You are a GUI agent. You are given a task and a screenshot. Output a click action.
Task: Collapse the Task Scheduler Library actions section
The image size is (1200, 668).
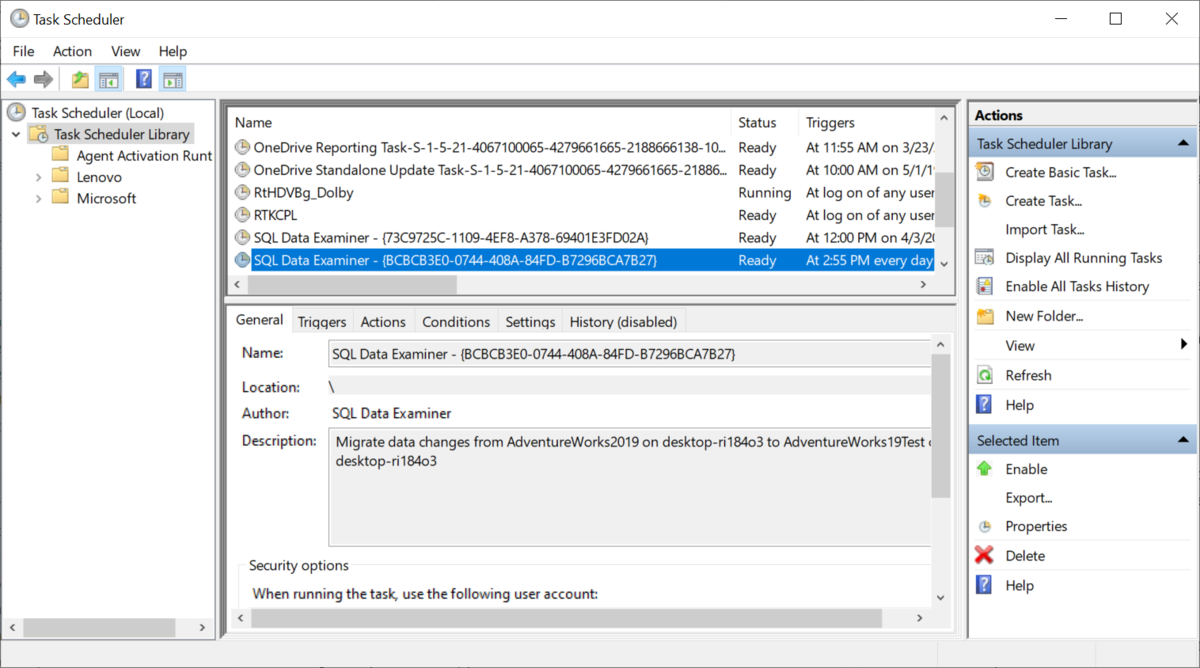(x=1182, y=144)
